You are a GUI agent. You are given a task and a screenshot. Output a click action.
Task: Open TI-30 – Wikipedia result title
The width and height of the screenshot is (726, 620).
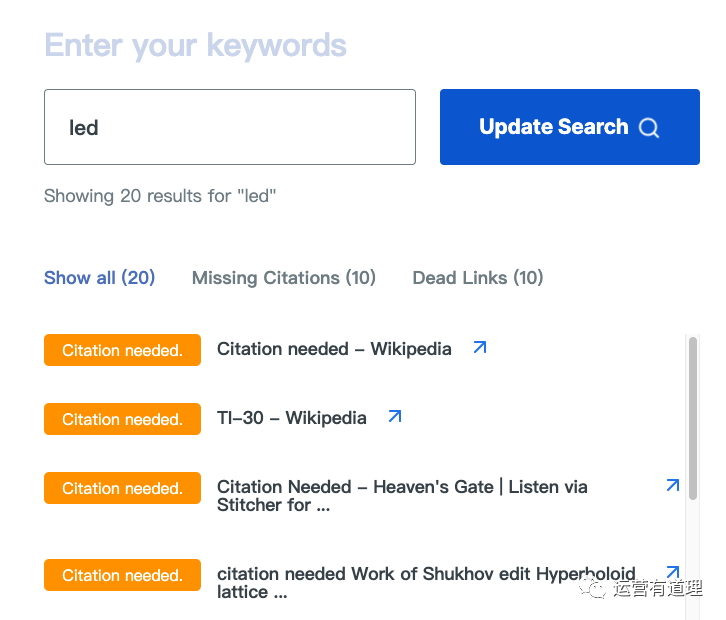(292, 418)
